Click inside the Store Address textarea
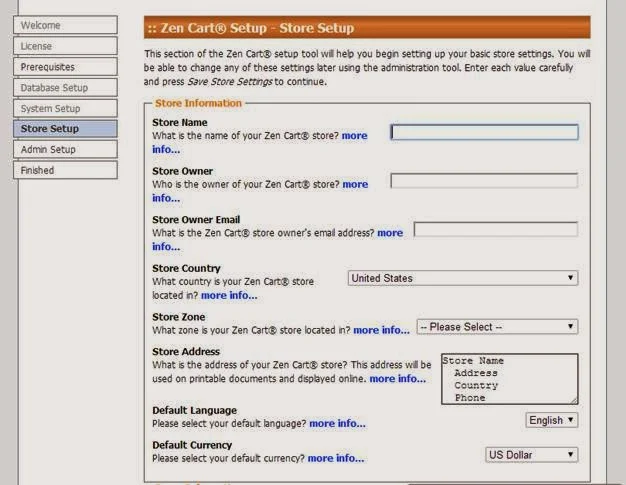Screen dimensions: 626x485 point(510,379)
